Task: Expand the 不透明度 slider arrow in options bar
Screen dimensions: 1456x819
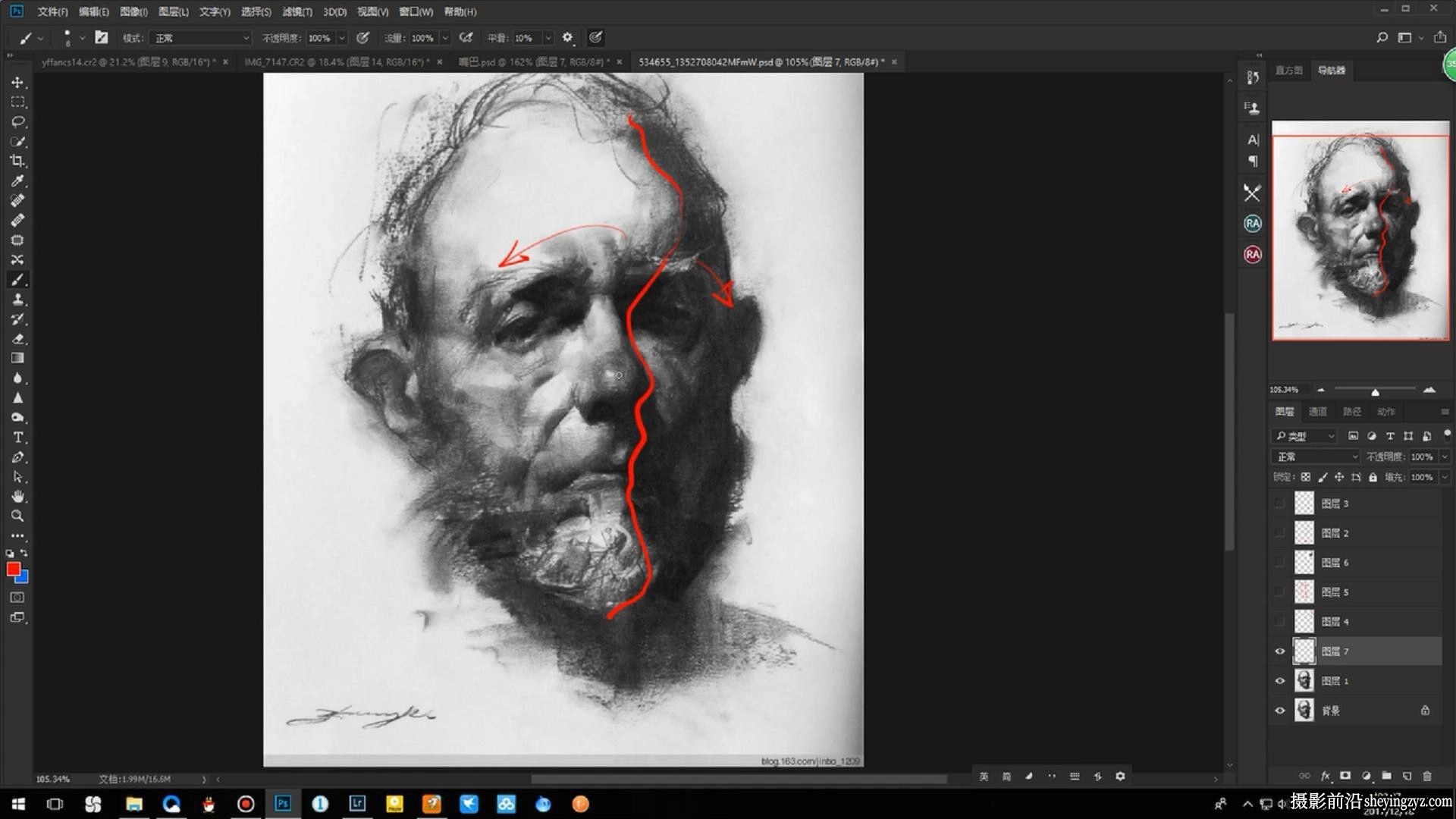Action: 342,38
